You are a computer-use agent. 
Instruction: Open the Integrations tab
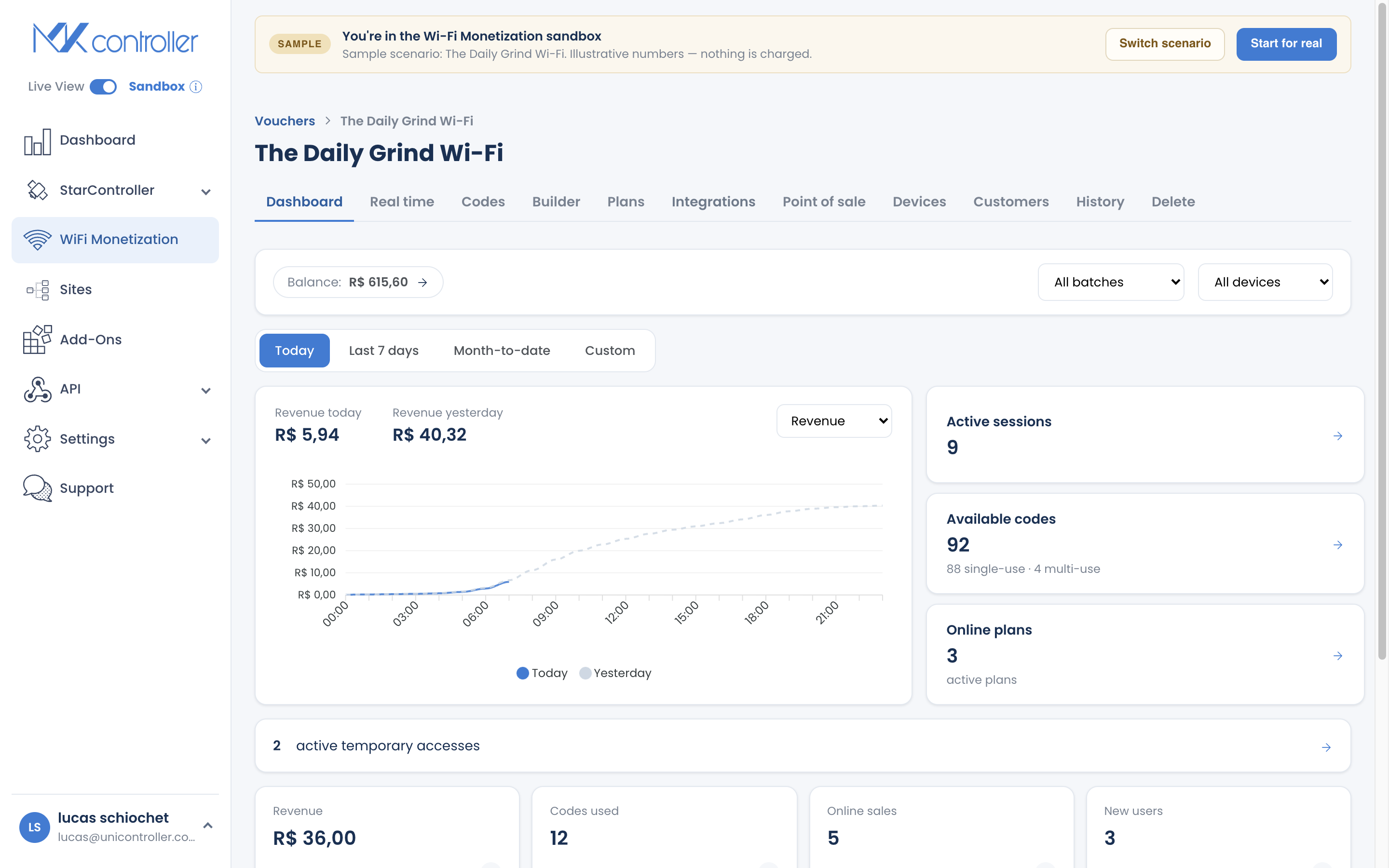click(x=713, y=202)
